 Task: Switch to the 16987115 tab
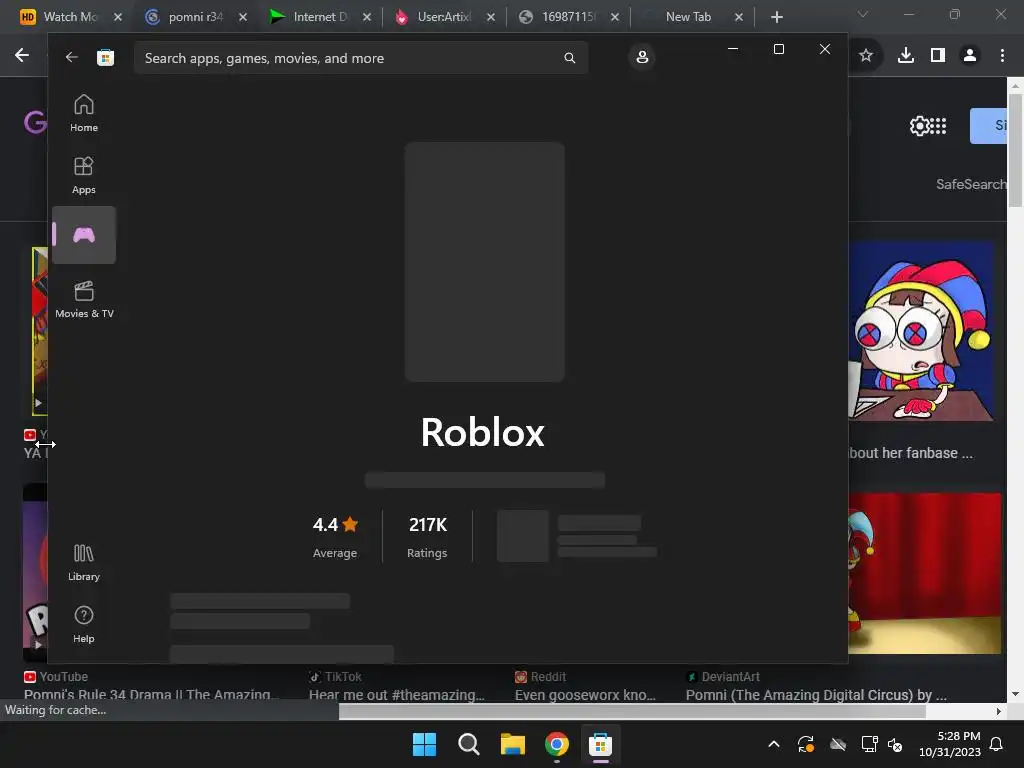tap(568, 17)
